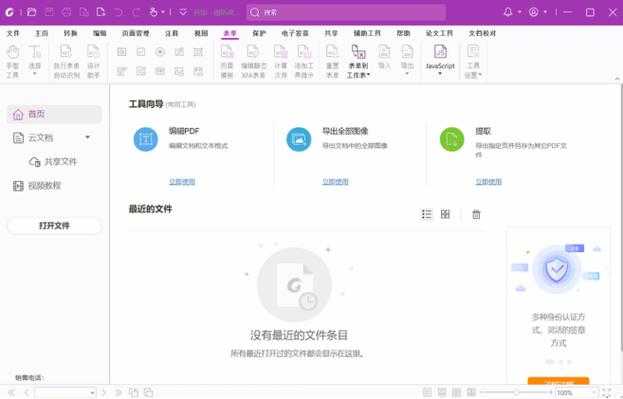Image resolution: width=623 pixels, height=399 pixels.
Task: Switch recent files to list view
Action: (x=426, y=214)
